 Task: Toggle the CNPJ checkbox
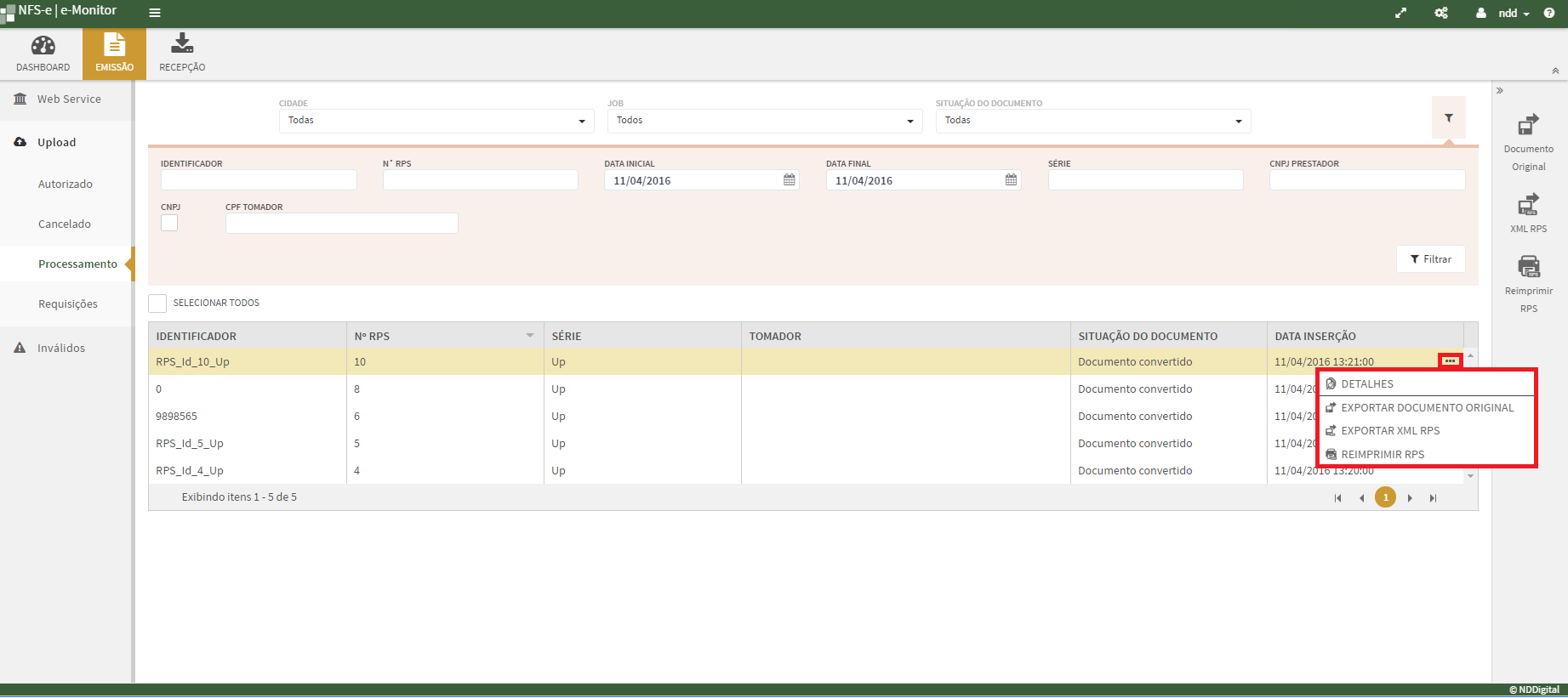click(169, 223)
